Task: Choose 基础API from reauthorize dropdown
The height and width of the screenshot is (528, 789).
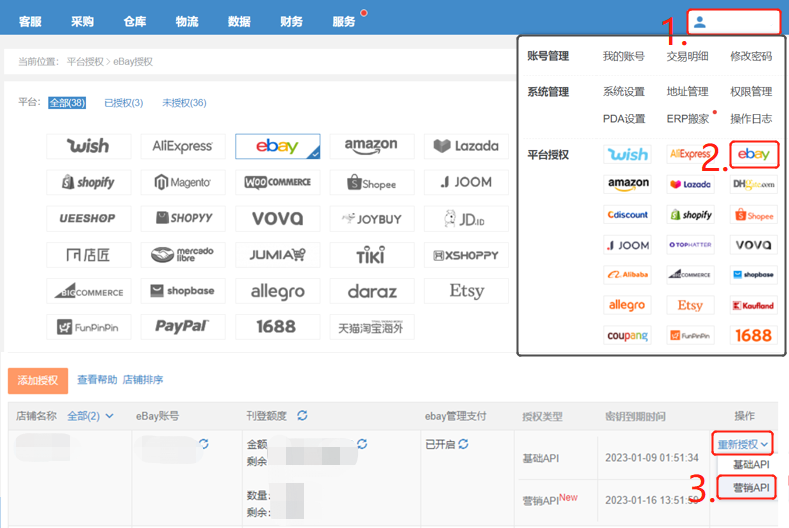Action: (x=751, y=465)
